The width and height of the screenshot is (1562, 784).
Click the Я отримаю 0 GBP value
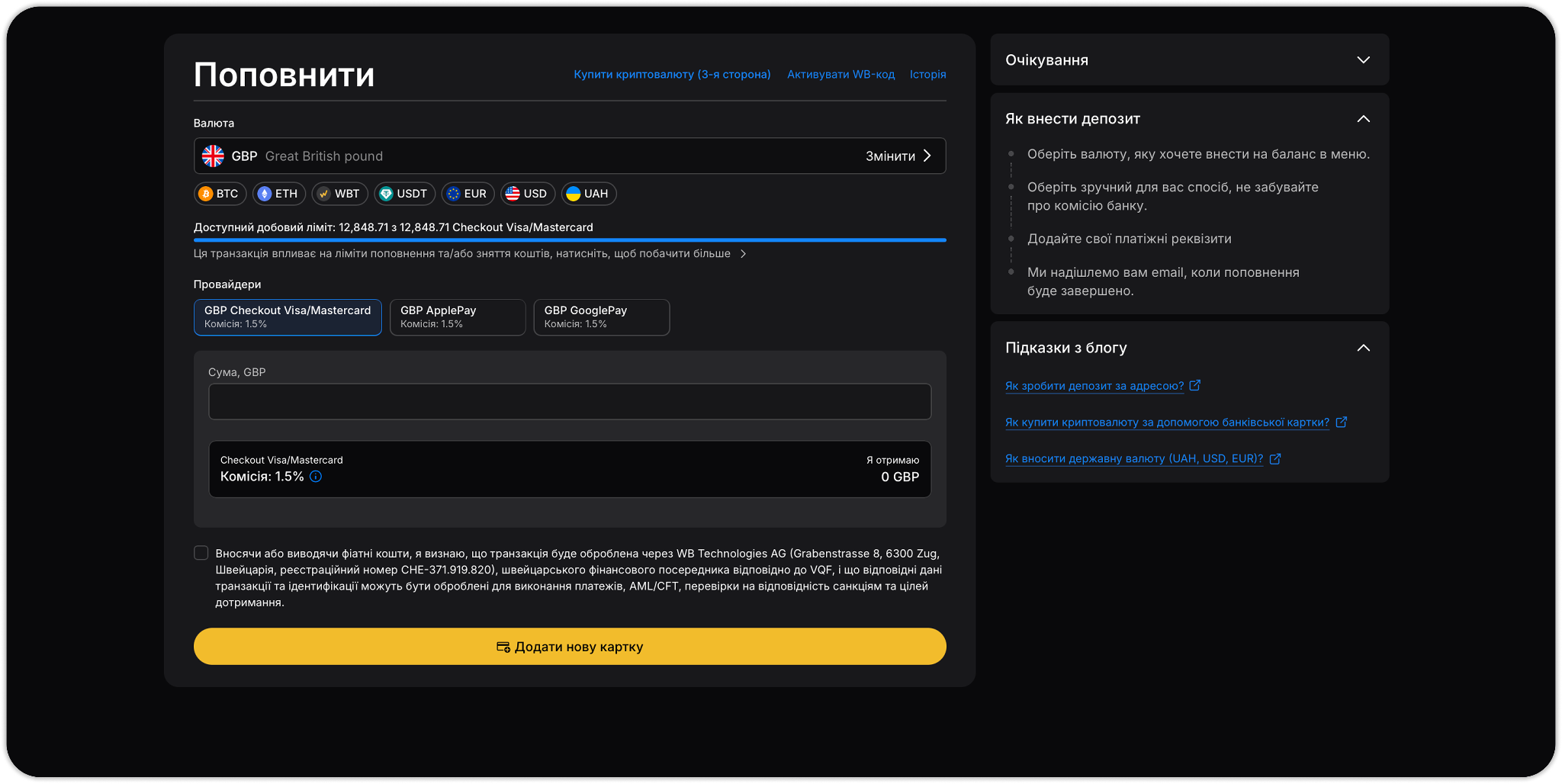click(x=900, y=477)
